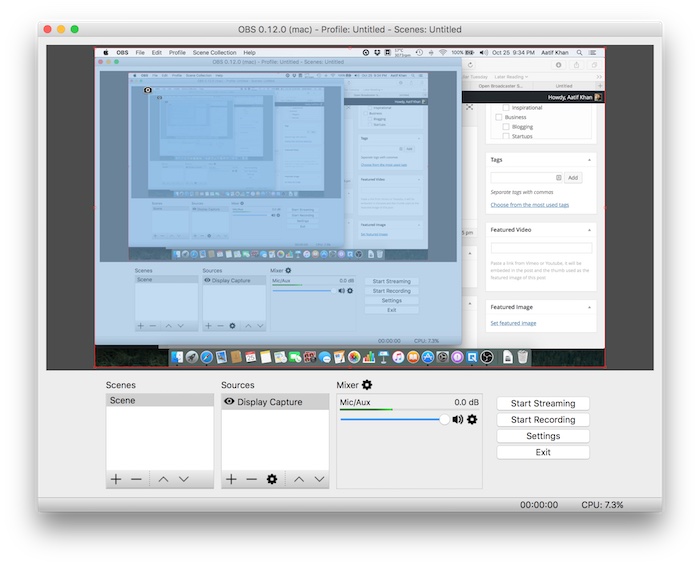The width and height of the screenshot is (700, 566).
Task: Remove the selected scene with the Scenes minus button
Action: pos(136,479)
